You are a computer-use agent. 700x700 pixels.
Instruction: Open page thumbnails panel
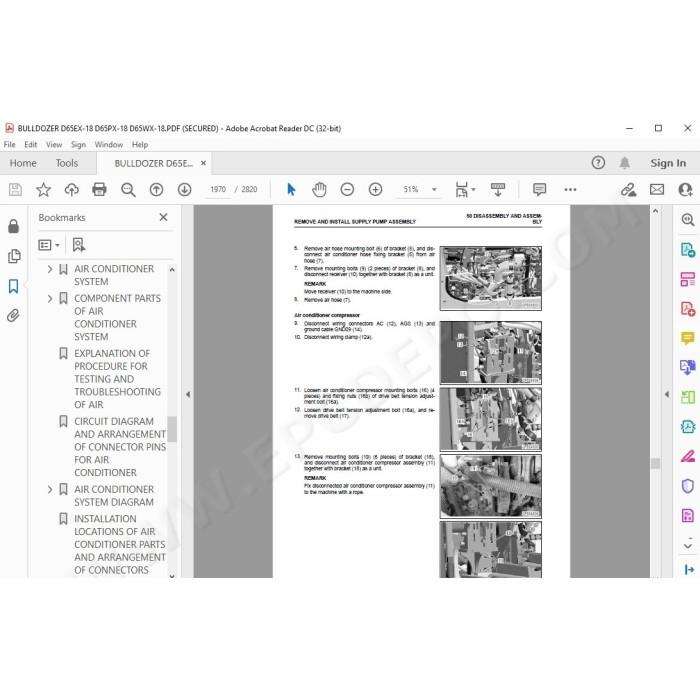coord(14,256)
